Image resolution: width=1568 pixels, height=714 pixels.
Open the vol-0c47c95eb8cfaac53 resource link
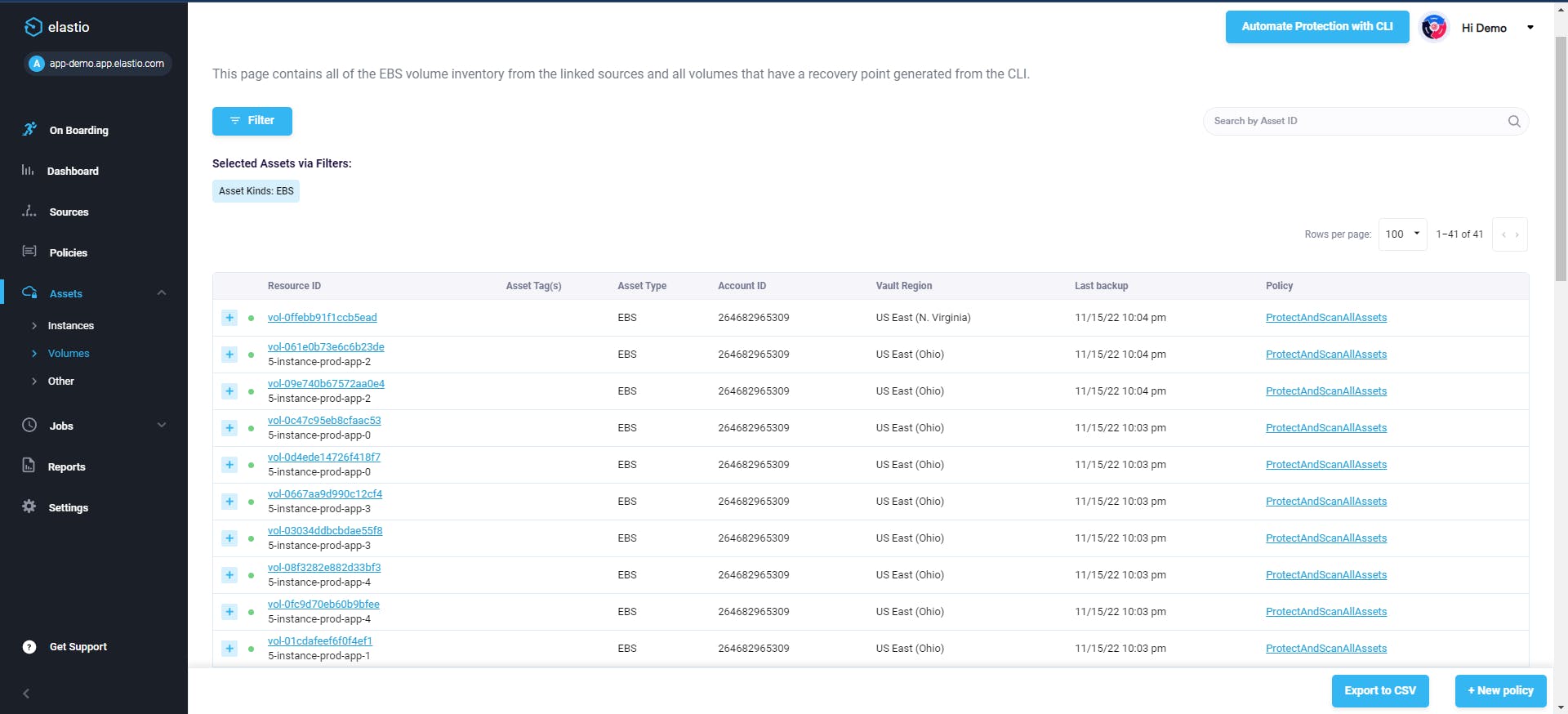(x=324, y=421)
